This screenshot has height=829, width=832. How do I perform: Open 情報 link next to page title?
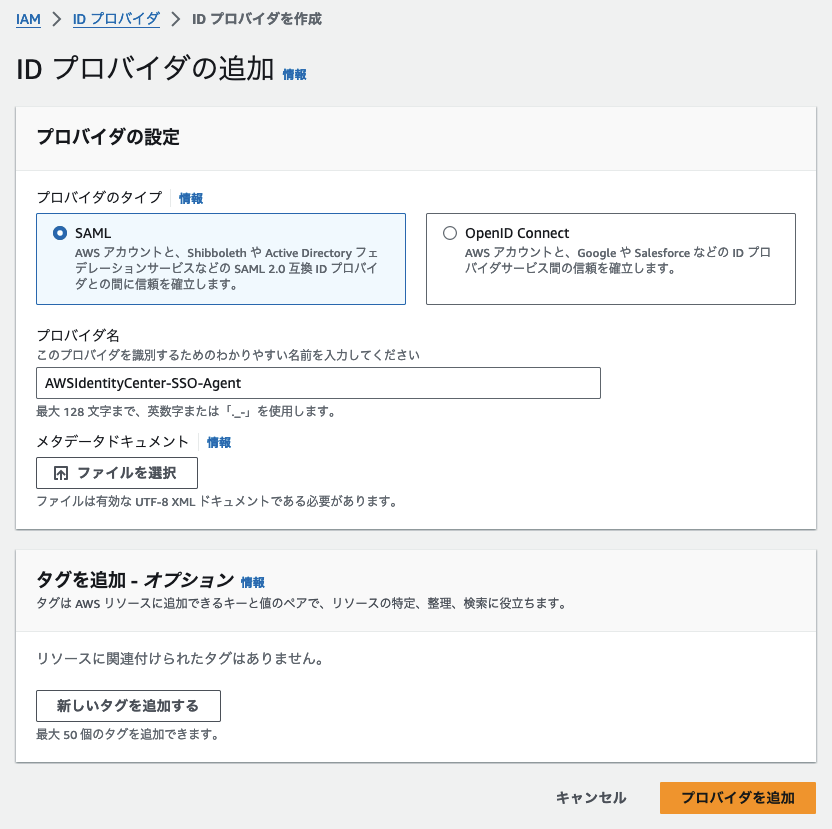click(294, 74)
